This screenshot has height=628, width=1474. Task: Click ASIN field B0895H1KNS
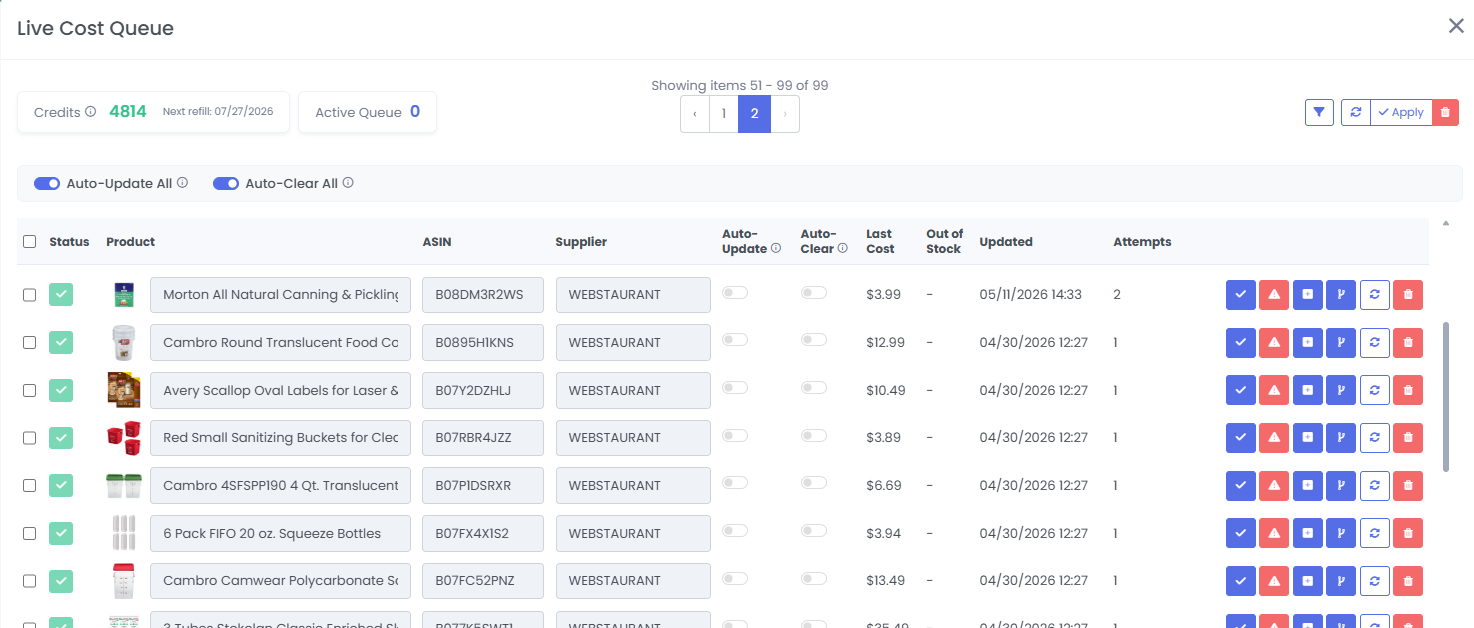pyautogui.click(x=483, y=342)
